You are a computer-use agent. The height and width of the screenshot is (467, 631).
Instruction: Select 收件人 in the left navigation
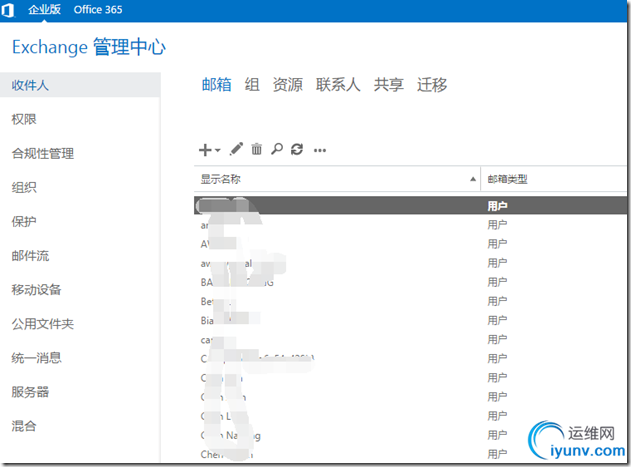[80, 85]
